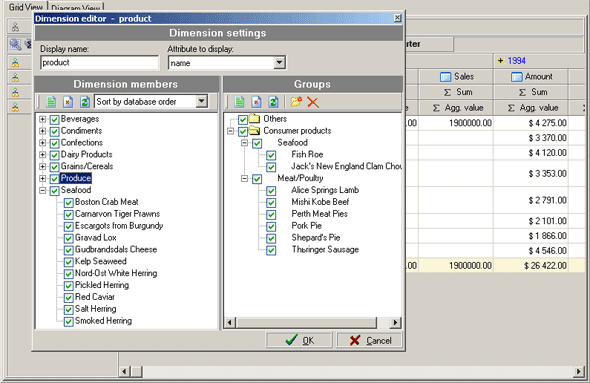The width and height of the screenshot is (590, 383).
Task: Click the Cancel button
Action: click(x=370, y=340)
